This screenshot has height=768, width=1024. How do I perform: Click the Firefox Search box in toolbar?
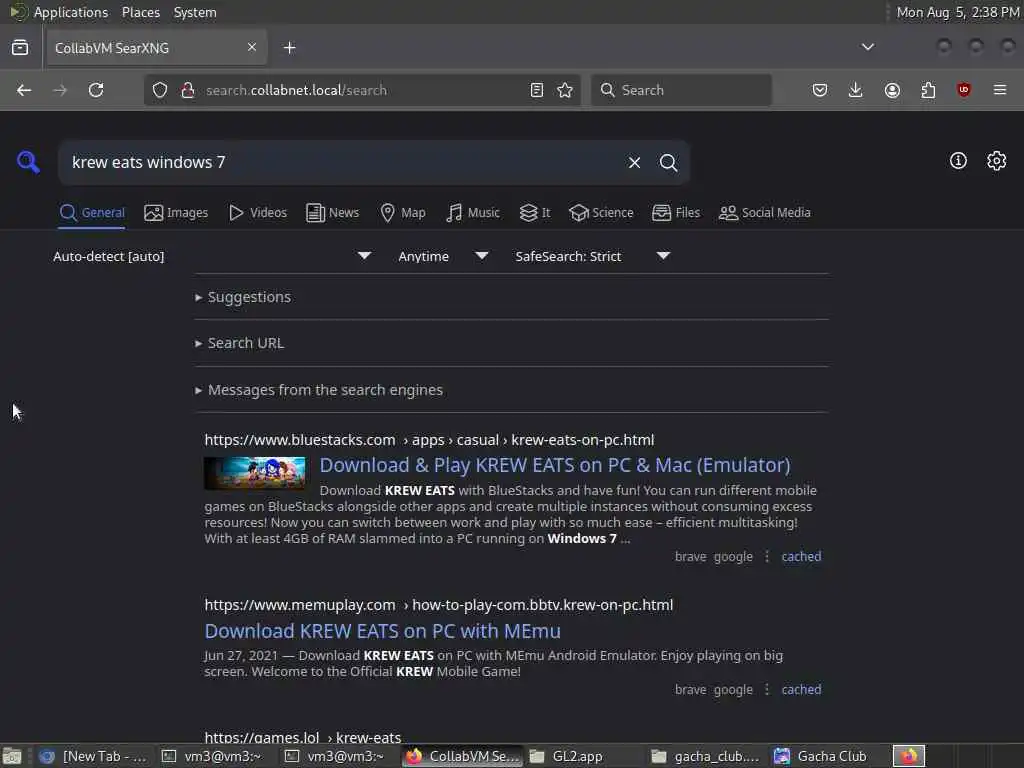coord(681,90)
